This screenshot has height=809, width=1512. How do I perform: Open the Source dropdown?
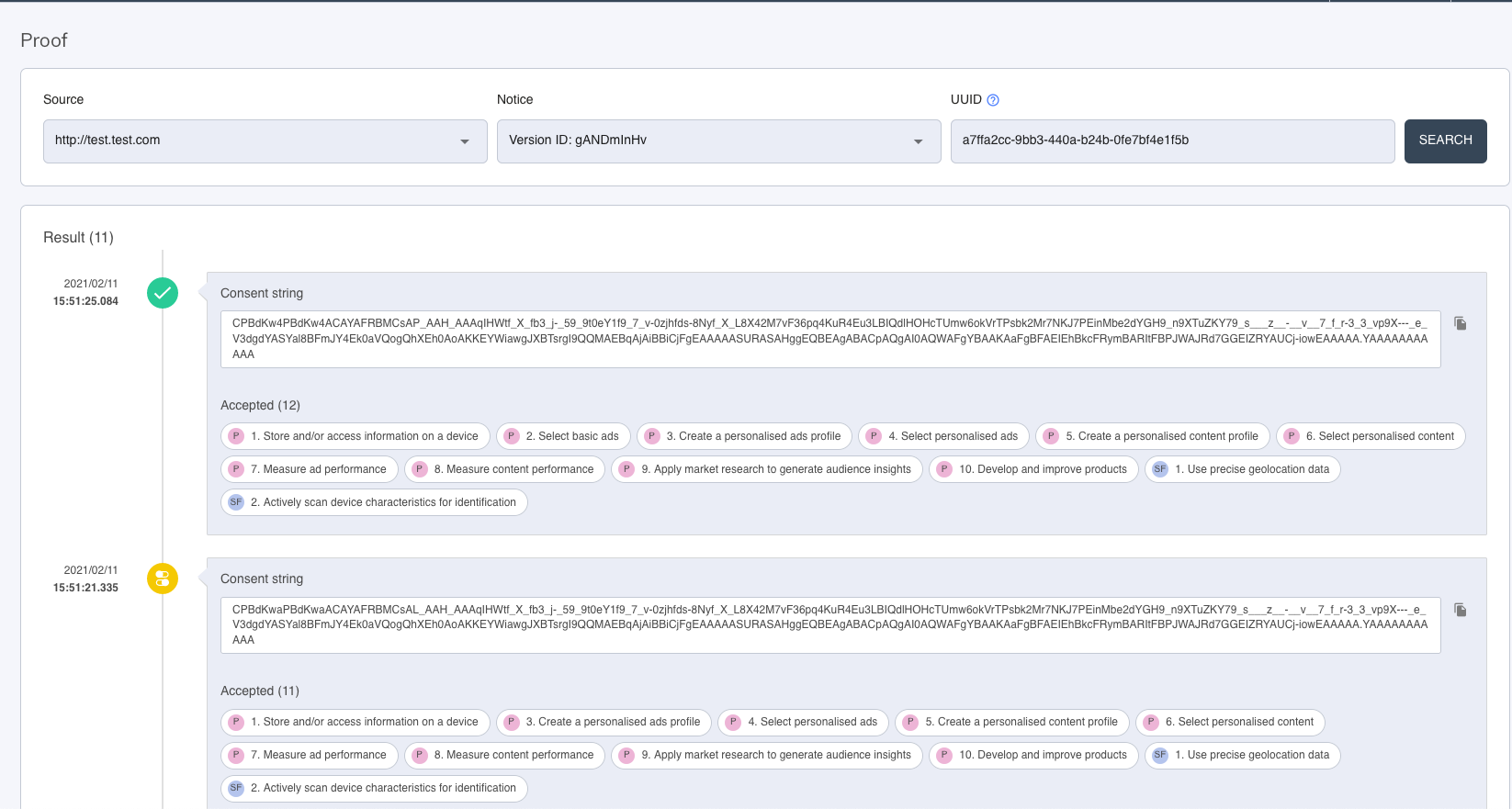point(265,141)
